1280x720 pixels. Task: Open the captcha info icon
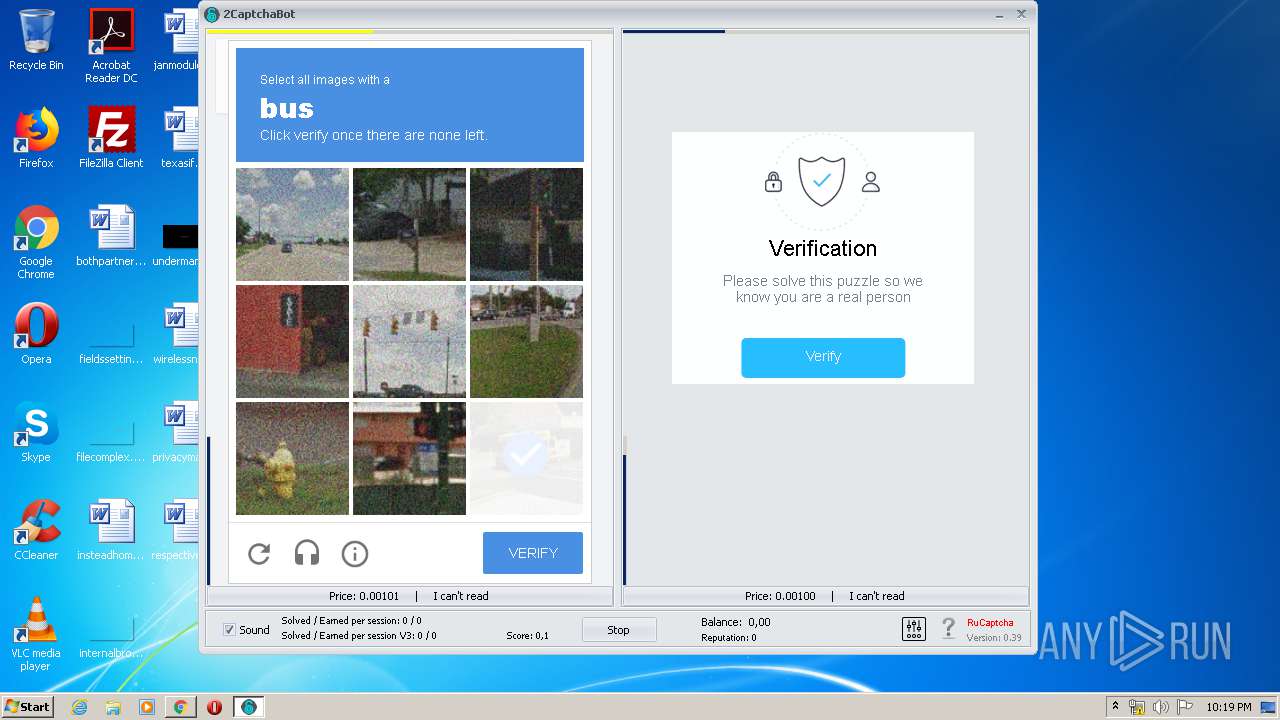click(355, 553)
